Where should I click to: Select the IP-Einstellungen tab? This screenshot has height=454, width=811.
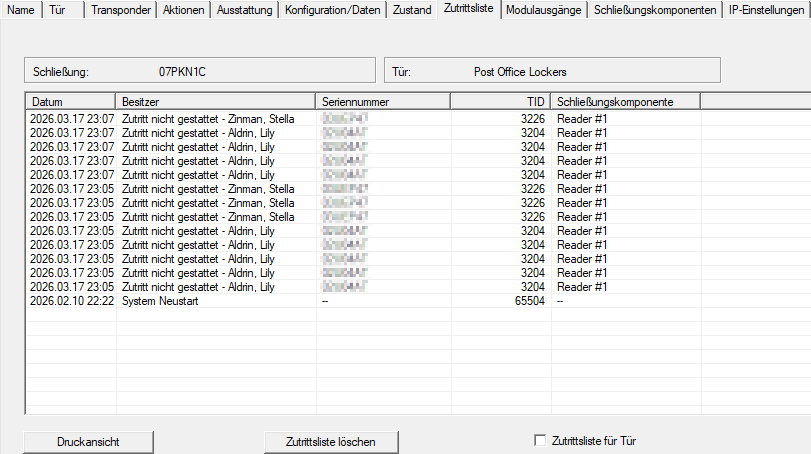767,10
